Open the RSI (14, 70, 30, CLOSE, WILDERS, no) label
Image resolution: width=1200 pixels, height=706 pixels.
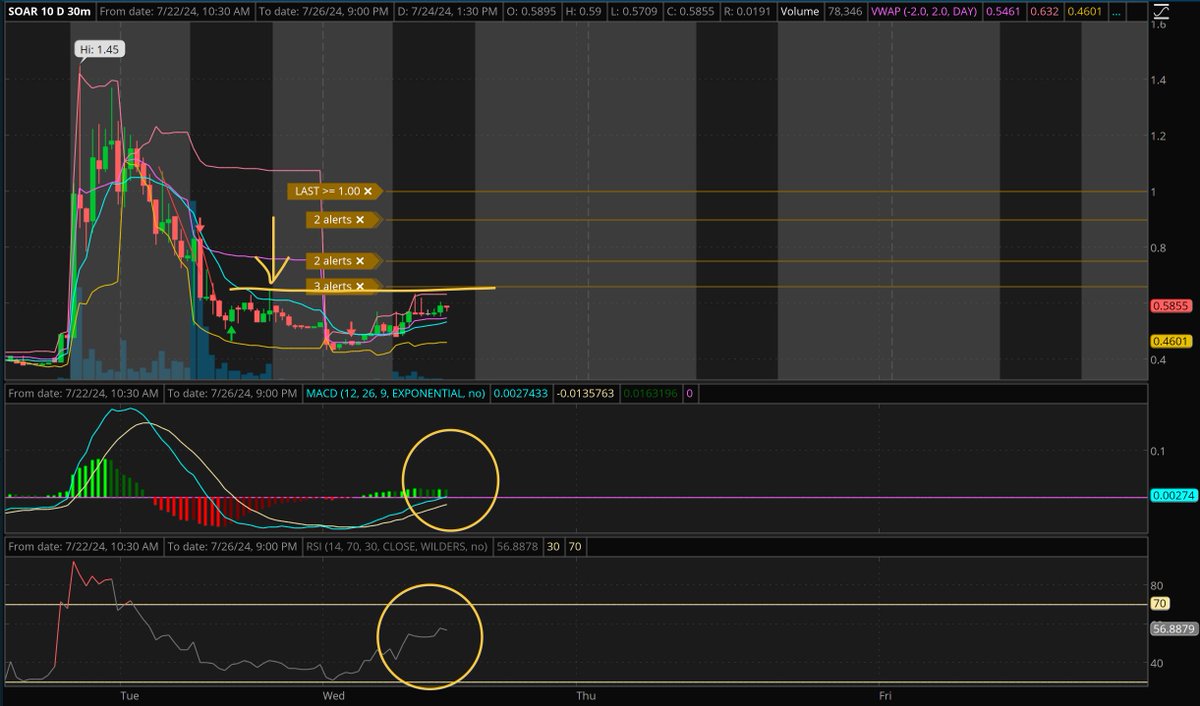396,547
